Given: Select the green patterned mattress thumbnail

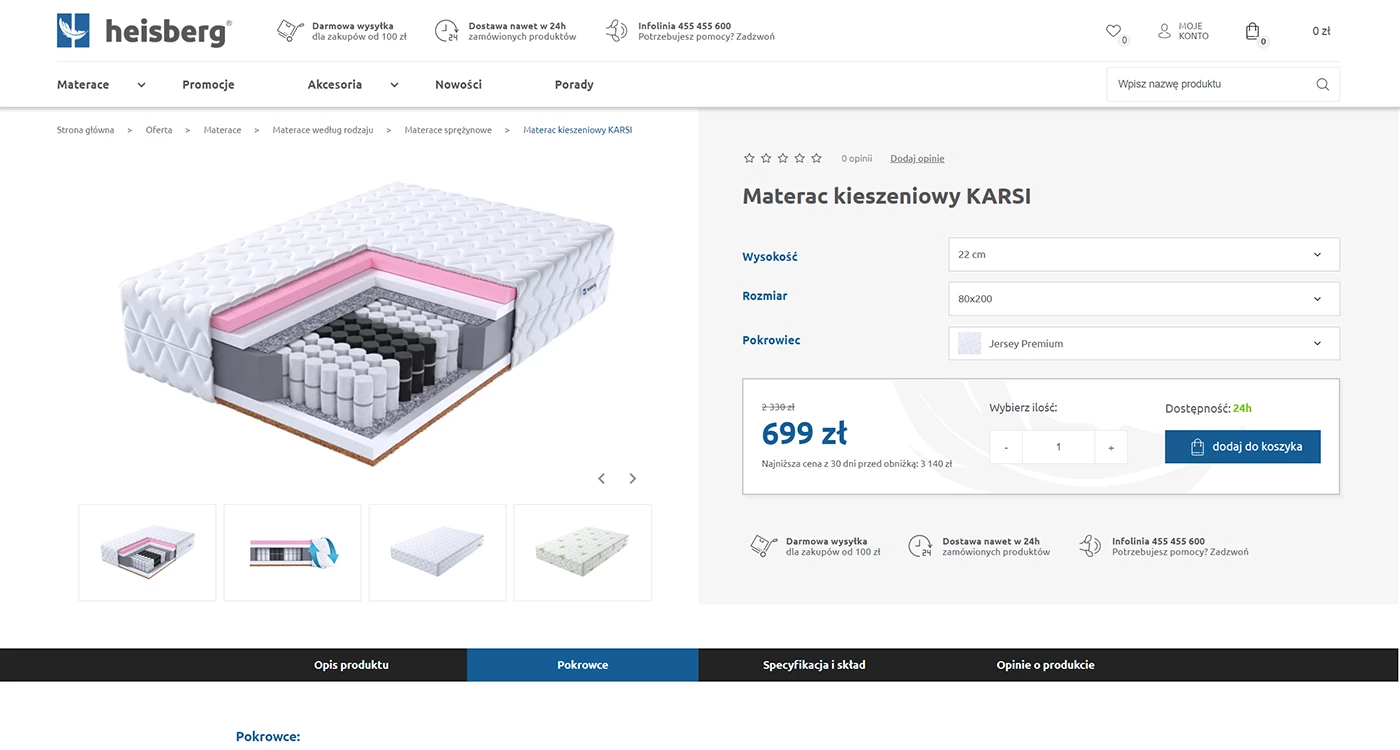Looking at the screenshot, I should point(582,552).
